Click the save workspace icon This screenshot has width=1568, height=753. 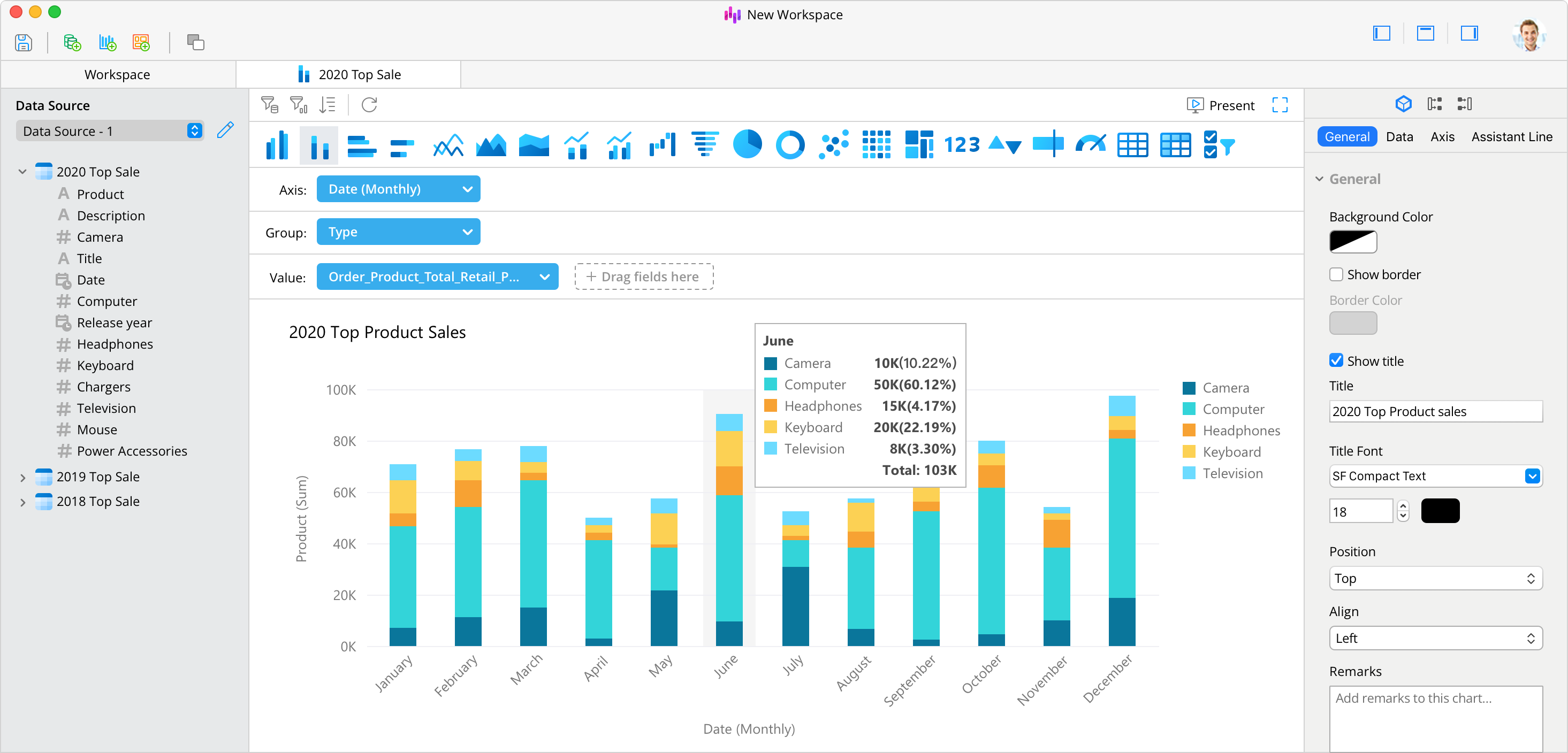(23, 42)
